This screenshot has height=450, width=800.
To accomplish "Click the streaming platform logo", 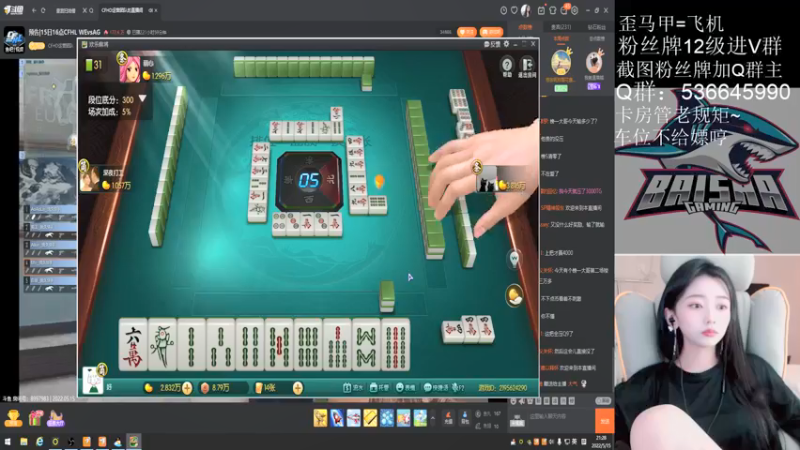I will (14, 10).
